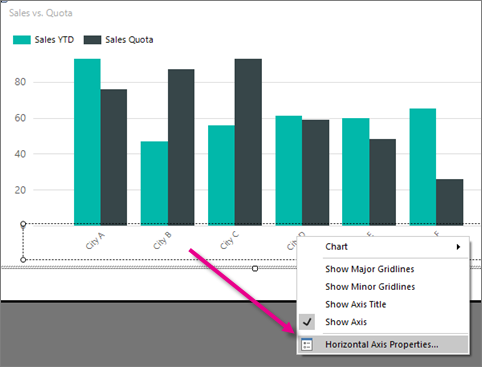Select City C teal Sales YTD bar
The height and width of the screenshot is (367, 482).
point(221,175)
